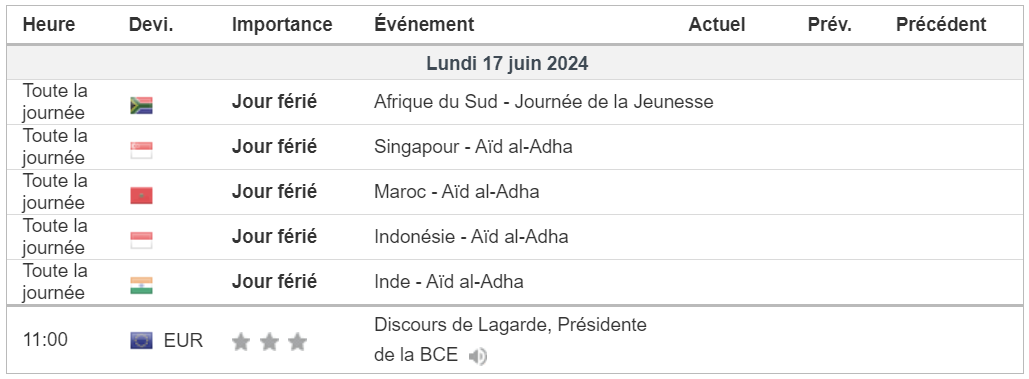Click the Événement column header
The height and width of the screenshot is (379, 1029).
pos(424,25)
